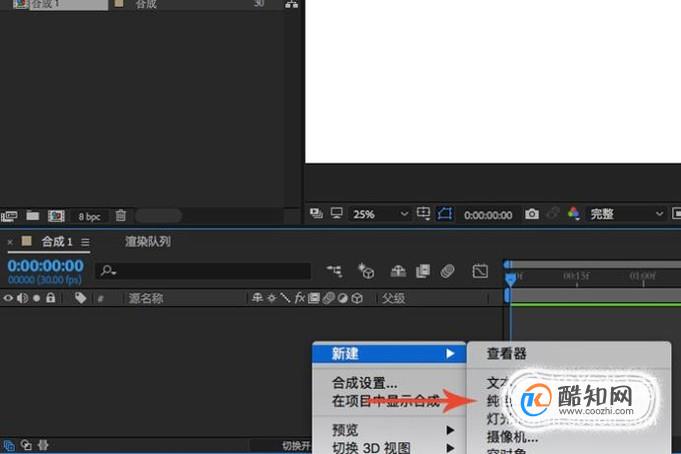Open the 8 bpc color depth setting

(x=89, y=217)
